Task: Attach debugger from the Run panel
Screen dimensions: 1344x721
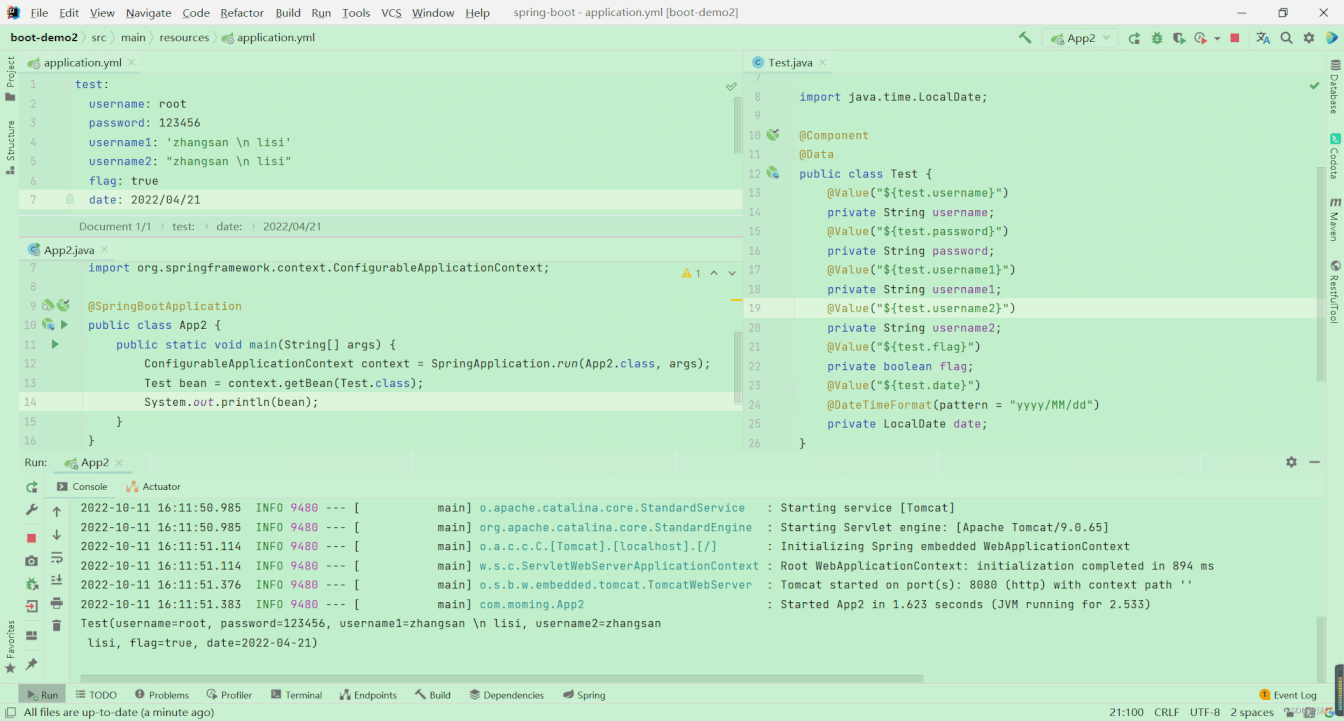Action: click(32, 584)
